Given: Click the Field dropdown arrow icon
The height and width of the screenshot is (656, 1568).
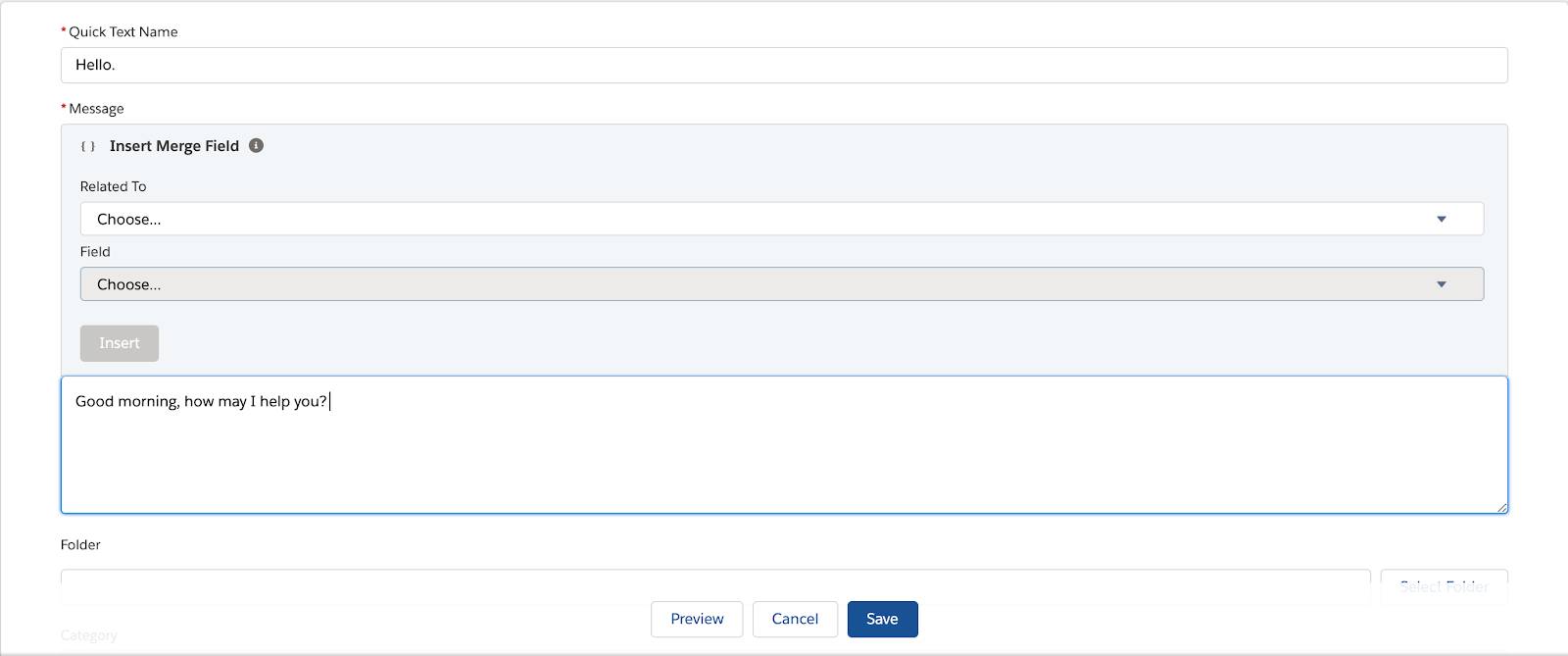Looking at the screenshot, I should (1442, 284).
